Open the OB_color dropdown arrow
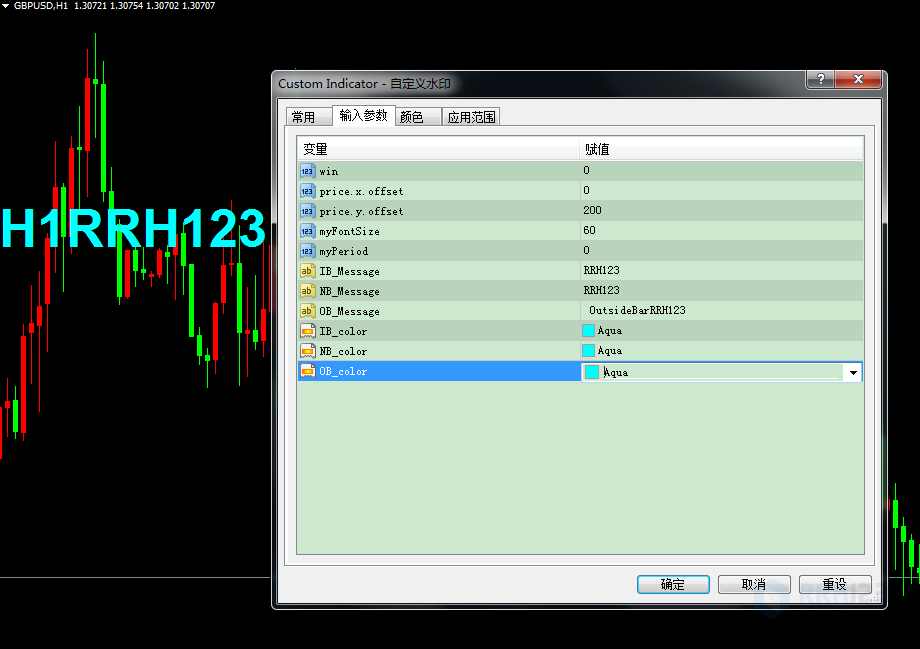Viewport: 920px width, 649px height. 853,372
